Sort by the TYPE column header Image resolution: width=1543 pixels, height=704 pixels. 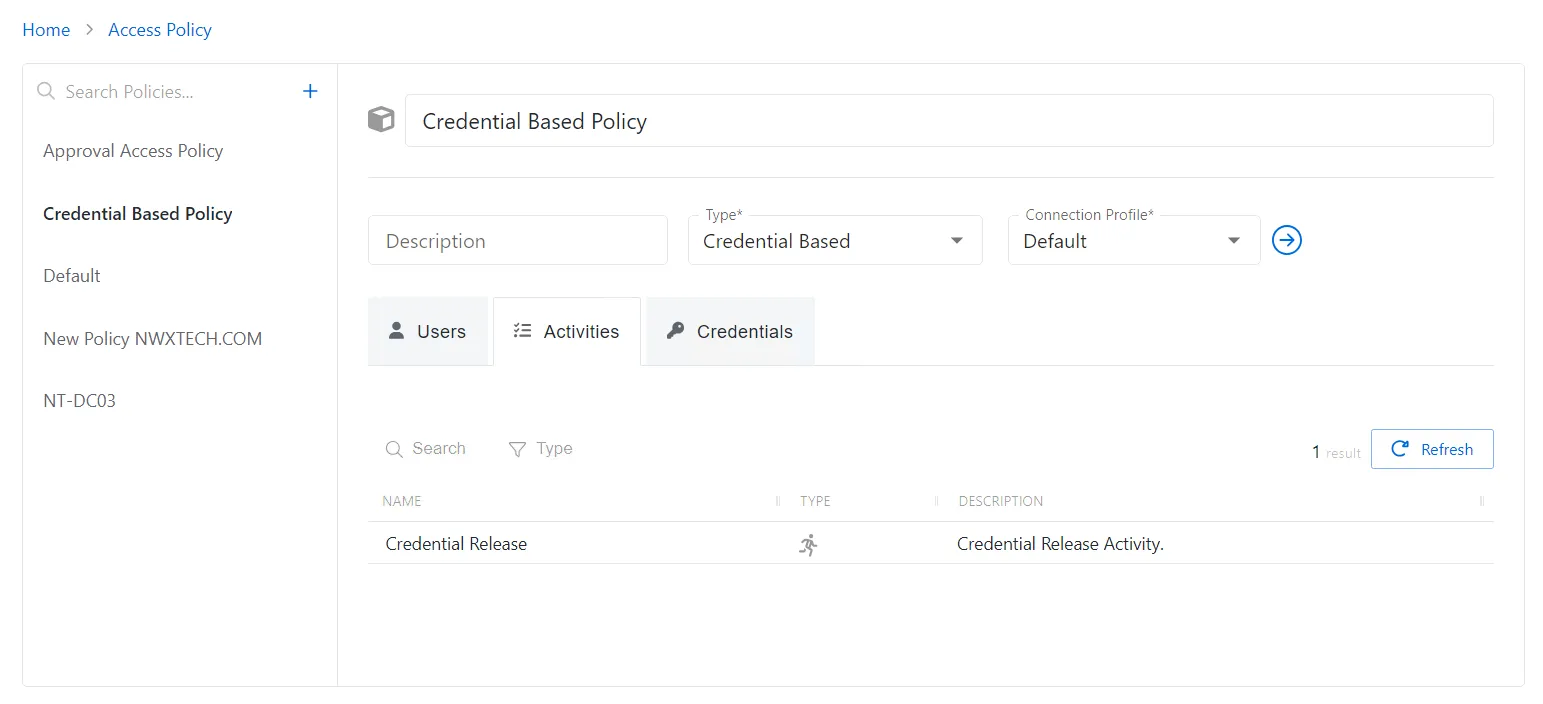tap(815, 501)
